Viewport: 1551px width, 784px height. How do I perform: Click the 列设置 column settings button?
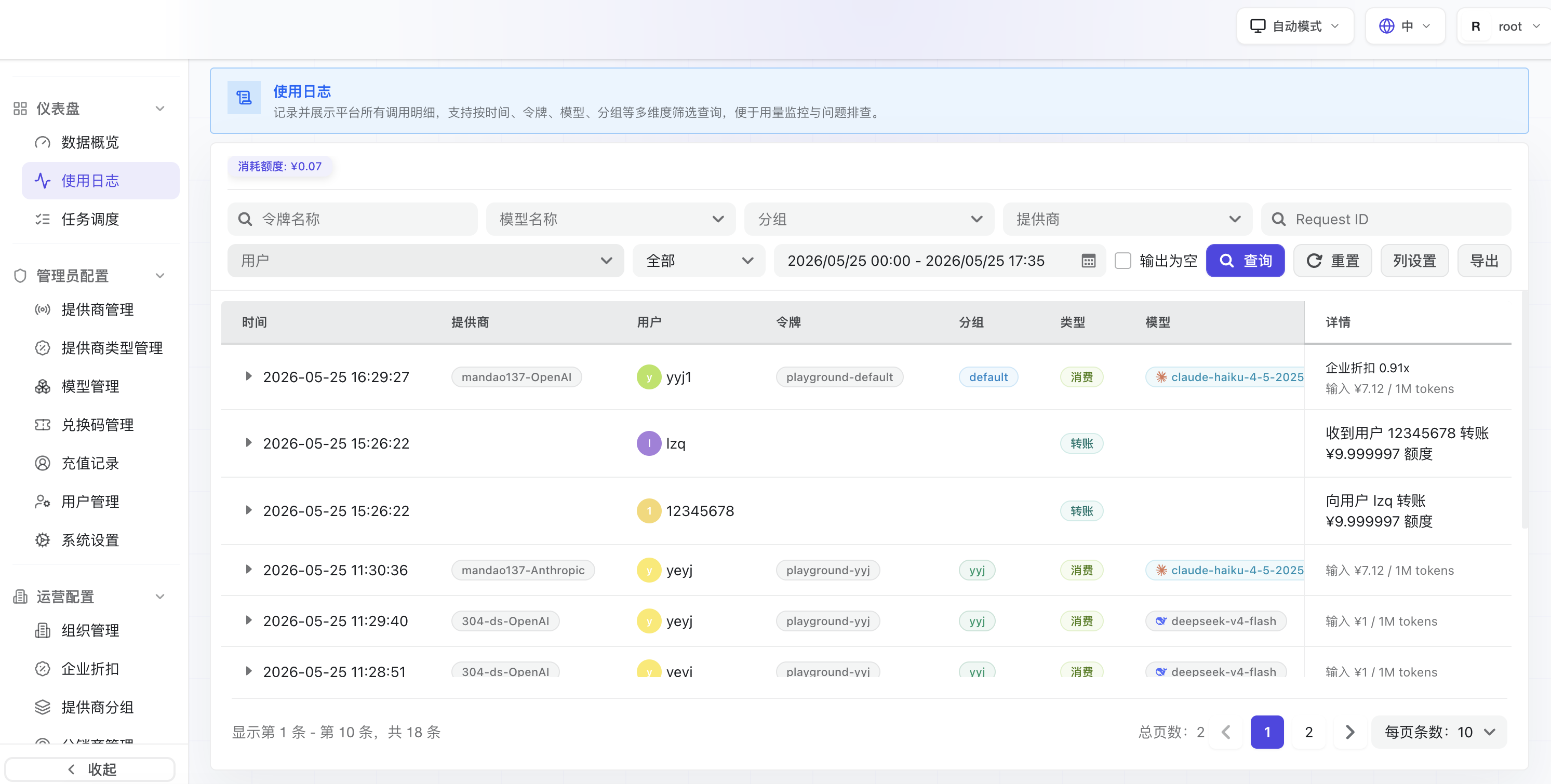[x=1414, y=261]
